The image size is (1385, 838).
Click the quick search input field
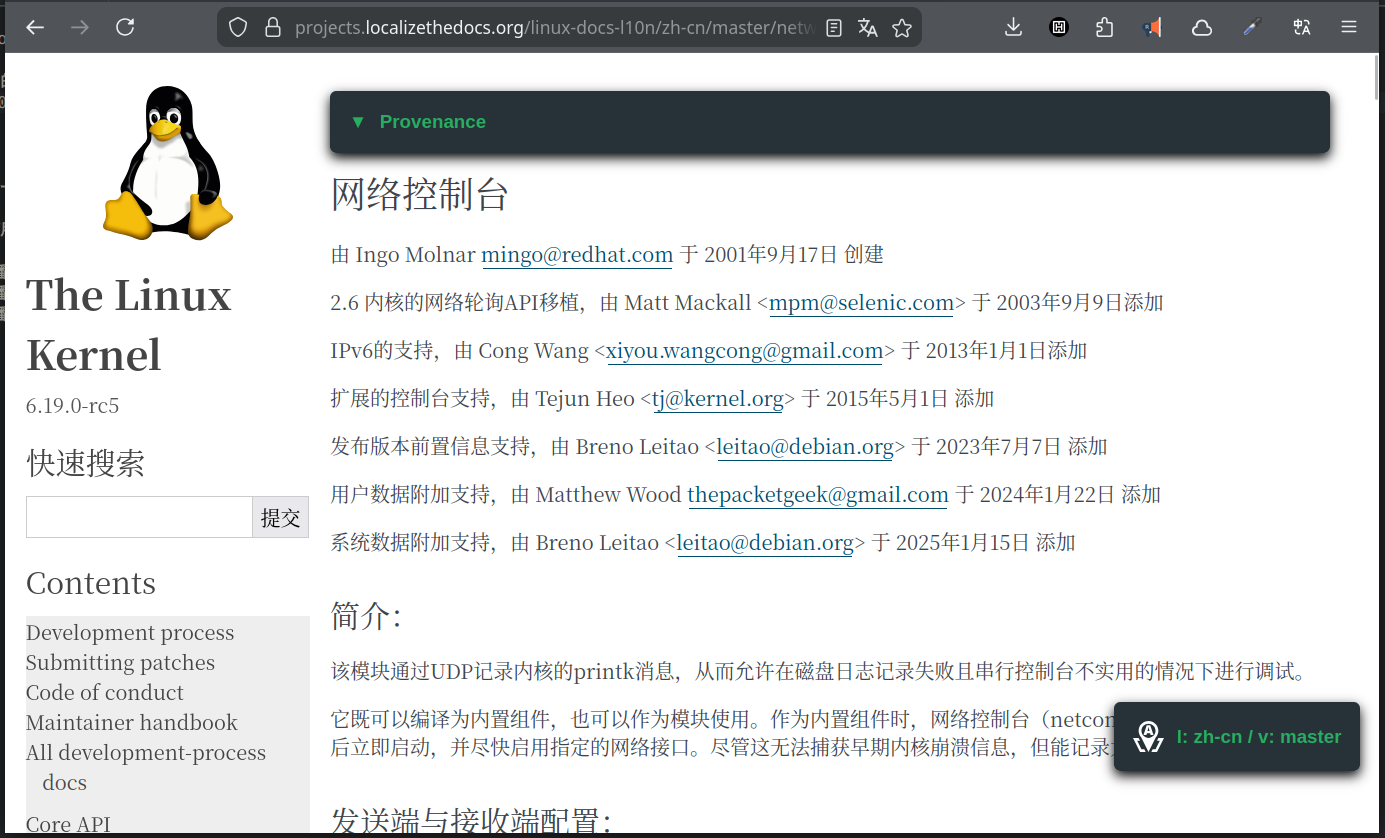point(139,517)
